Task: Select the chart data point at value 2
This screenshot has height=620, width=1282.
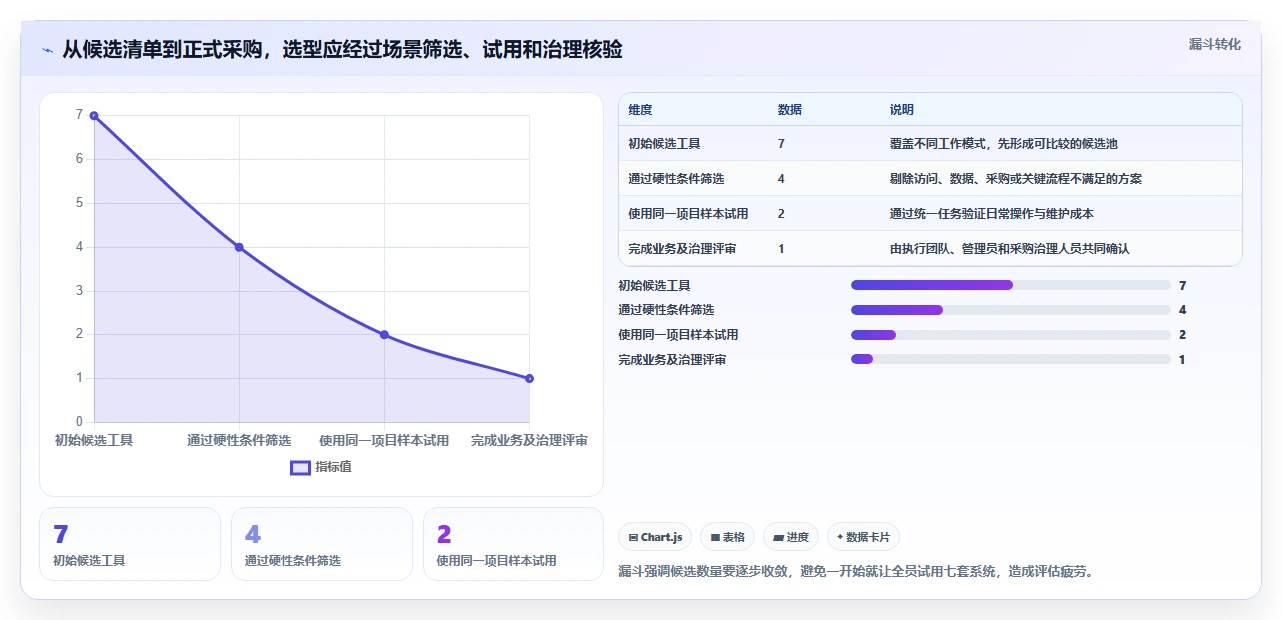Action: (x=384, y=334)
